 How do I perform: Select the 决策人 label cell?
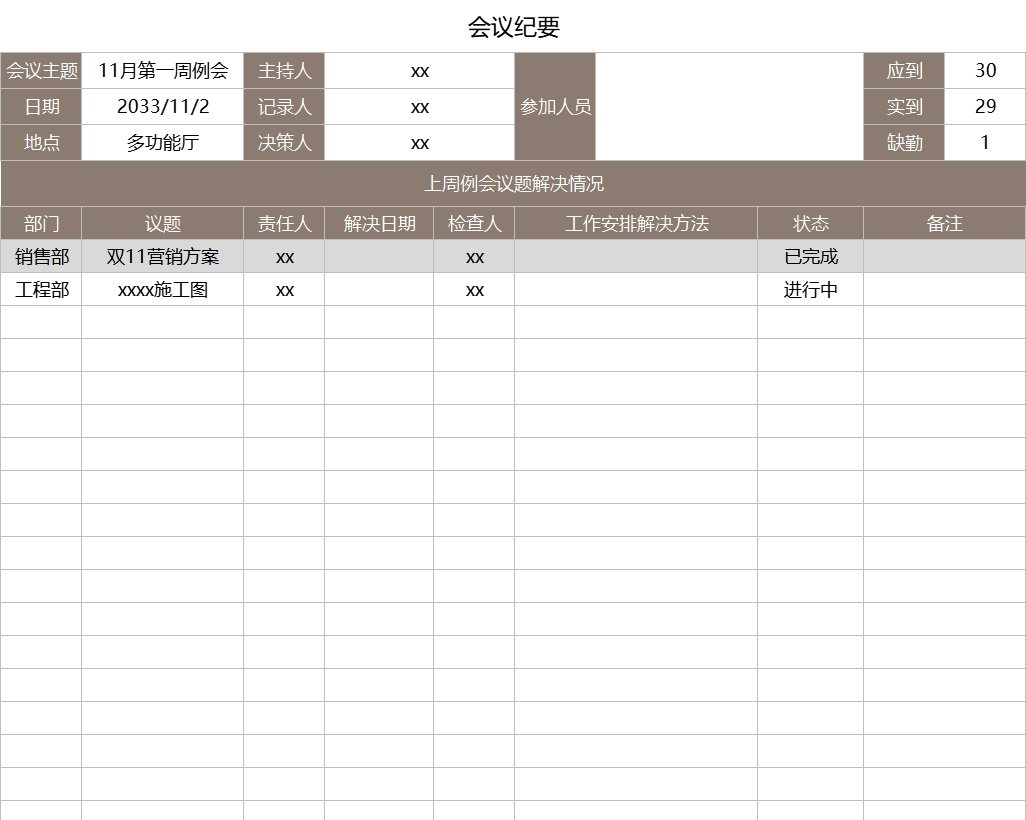(x=284, y=142)
